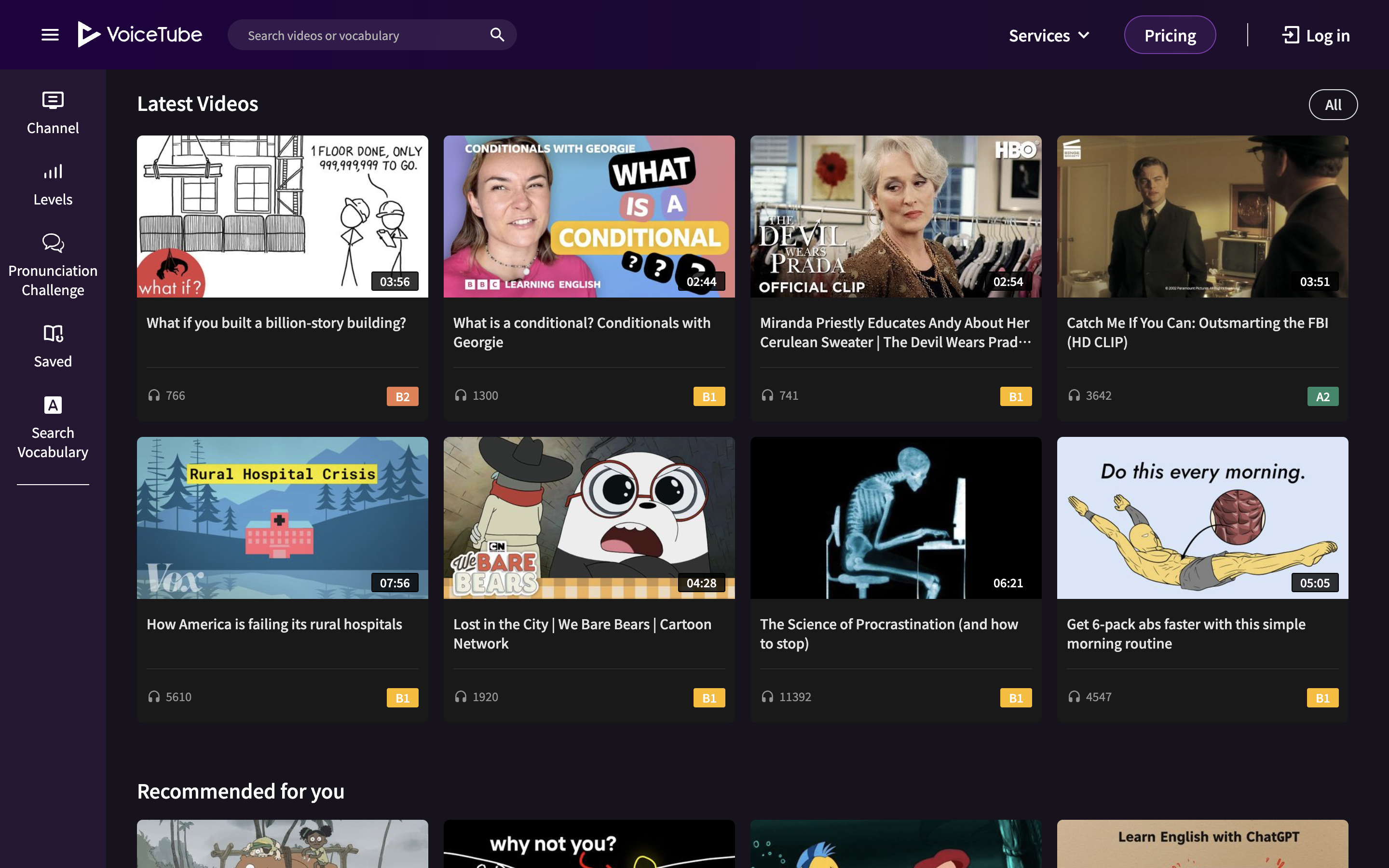Viewport: 1389px width, 868px height.
Task: Click the 07:56 duration label
Action: click(395, 583)
